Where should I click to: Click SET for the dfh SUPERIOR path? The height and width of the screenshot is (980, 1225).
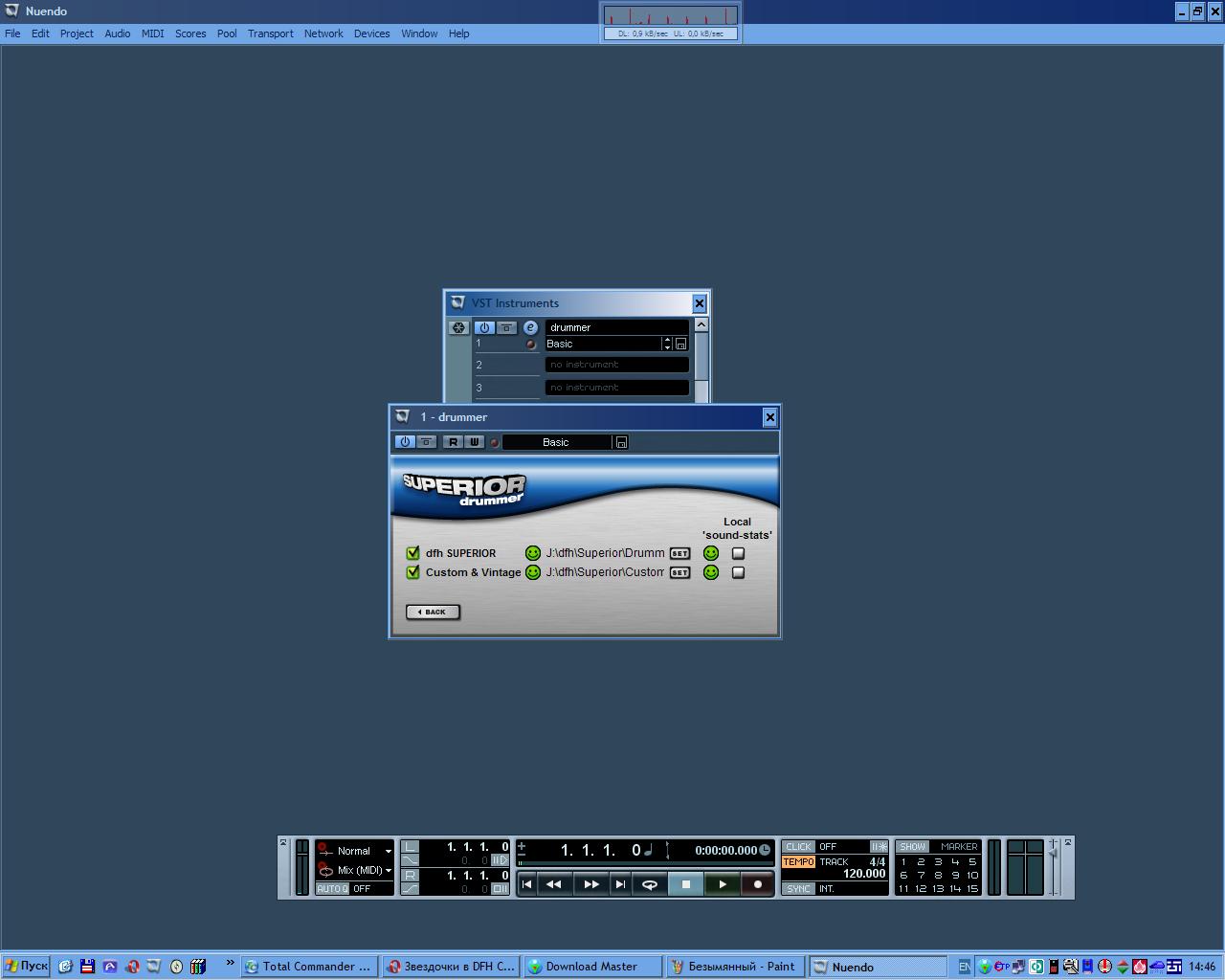pos(679,553)
